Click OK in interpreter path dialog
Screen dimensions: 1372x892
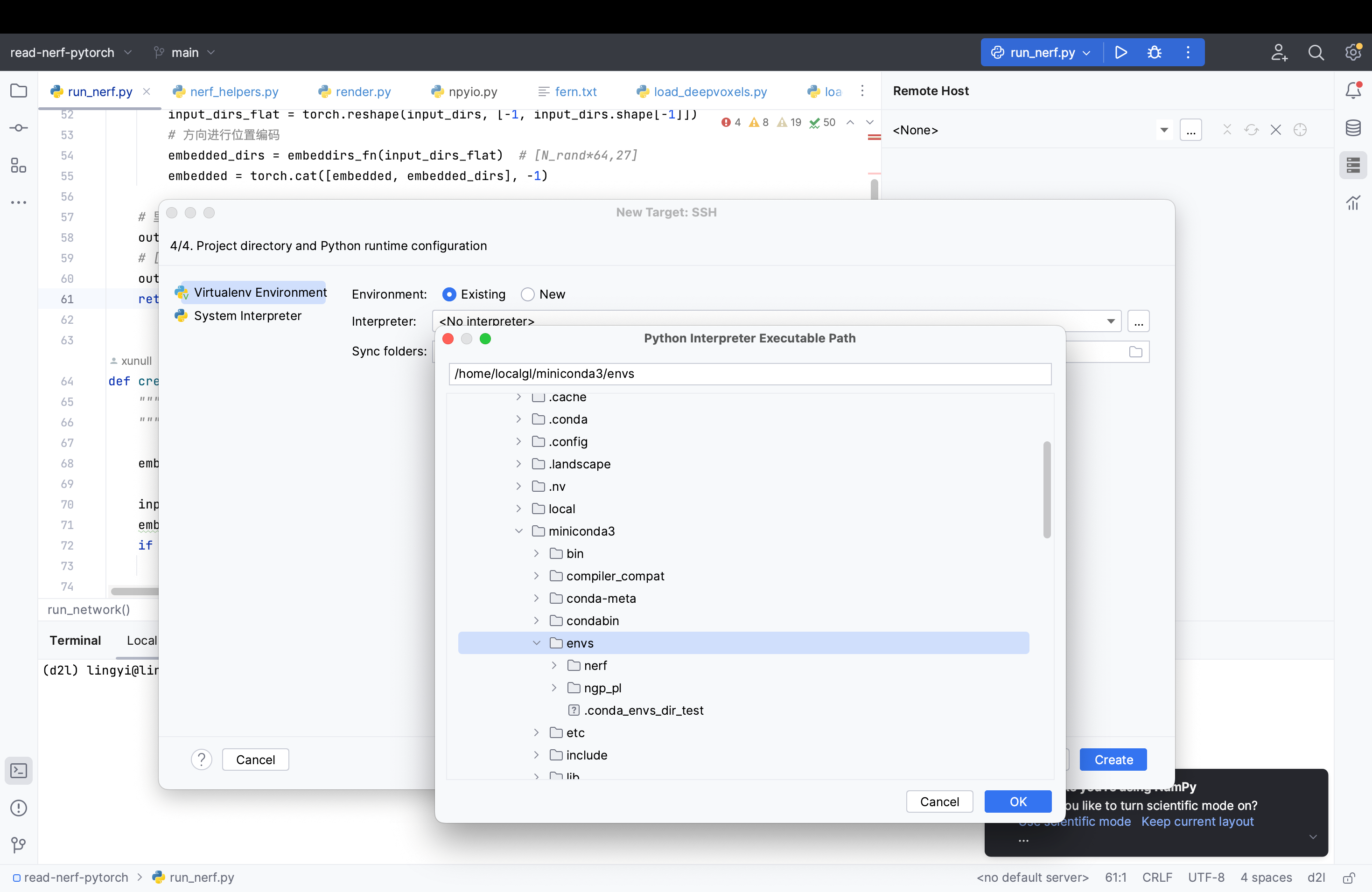(x=1017, y=801)
